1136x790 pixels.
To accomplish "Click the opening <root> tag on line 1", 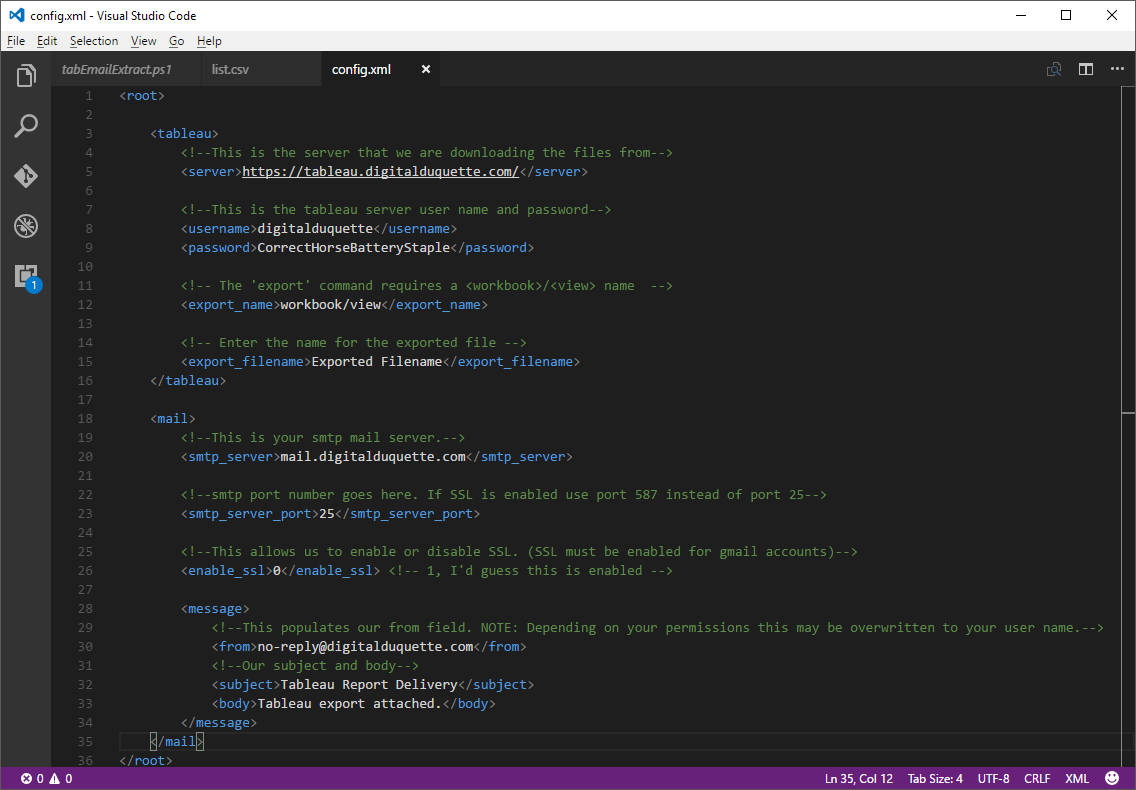I will (142, 96).
